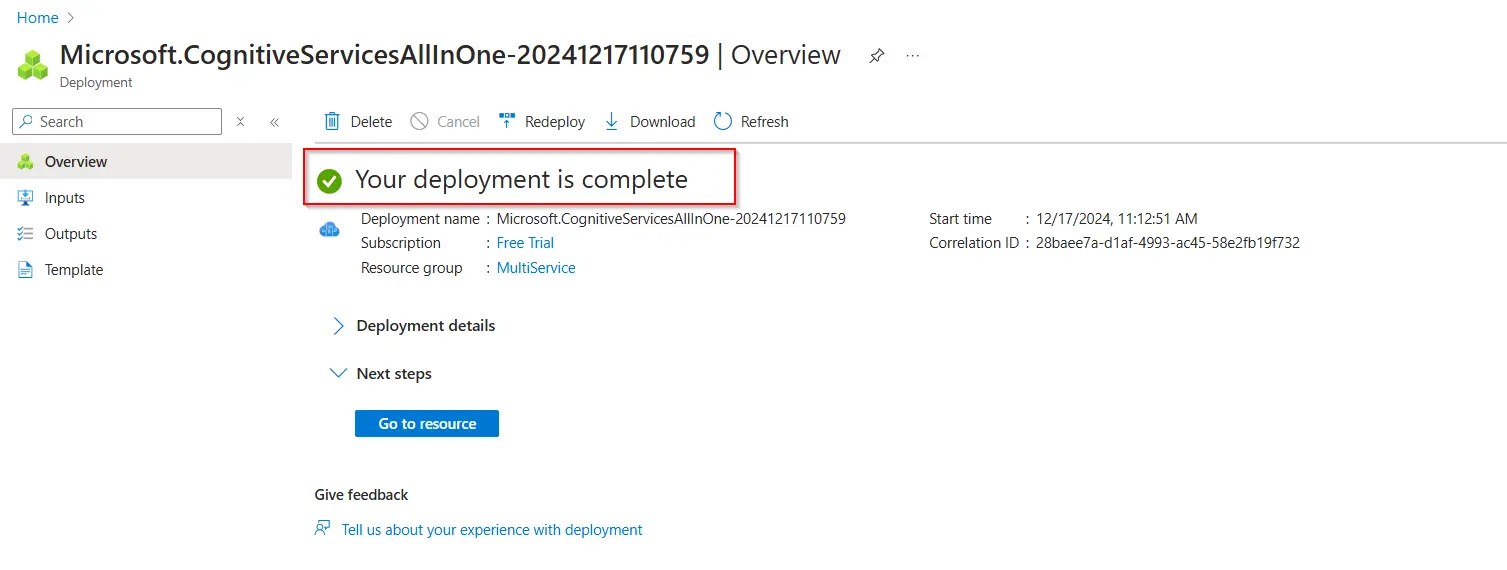This screenshot has height=570, width=1507.
Task: Open the Free Trial subscription link
Action: pyautogui.click(x=525, y=243)
